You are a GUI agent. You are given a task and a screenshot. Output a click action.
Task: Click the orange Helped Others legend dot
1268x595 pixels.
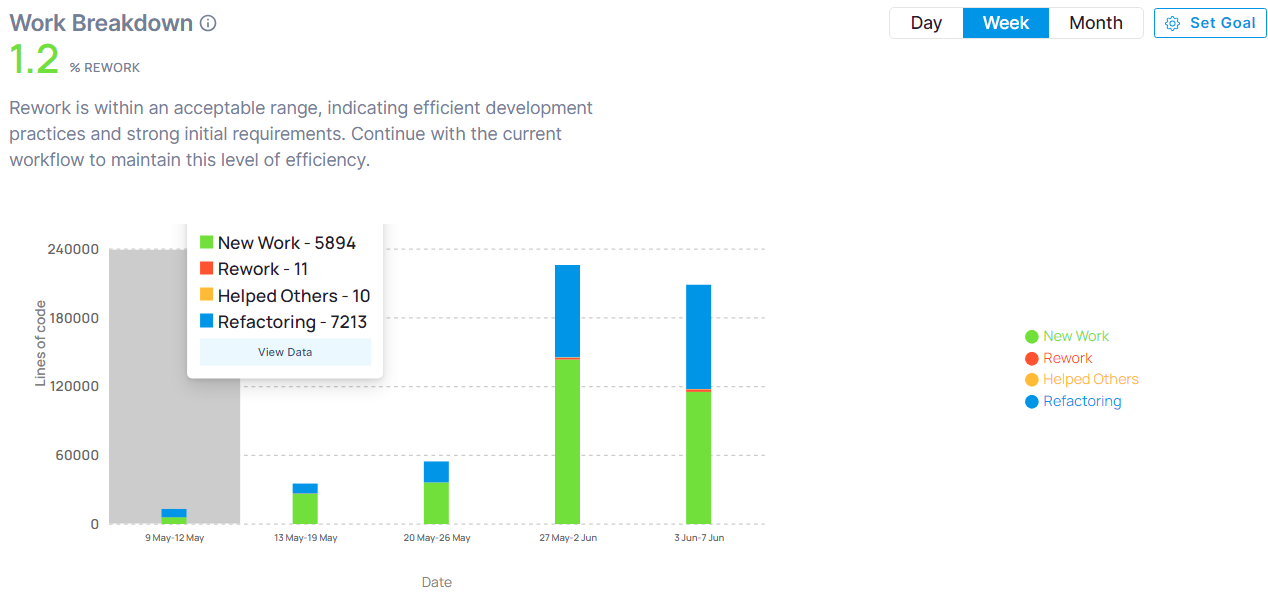1032,380
